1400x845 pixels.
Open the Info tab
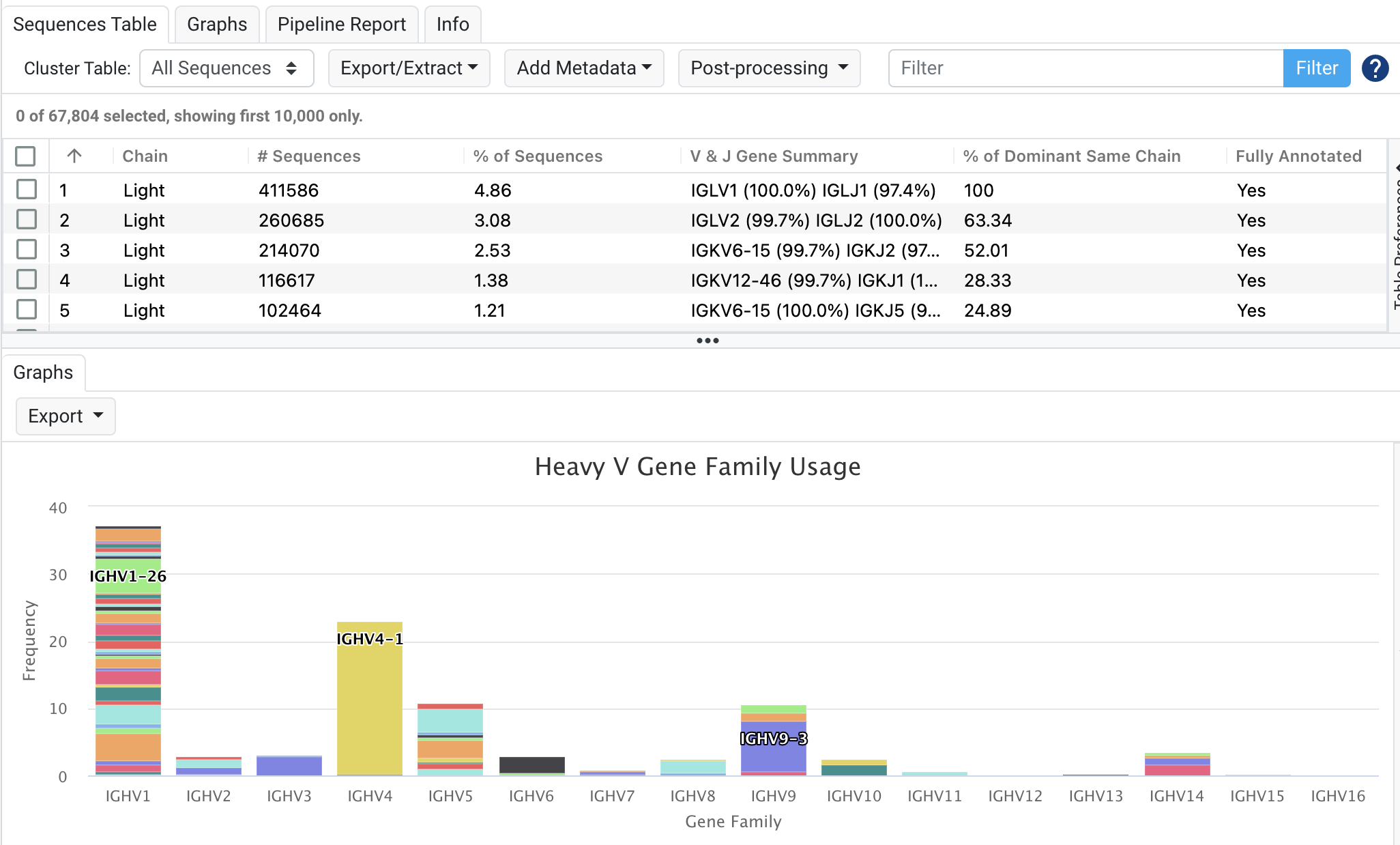[x=452, y=25]
